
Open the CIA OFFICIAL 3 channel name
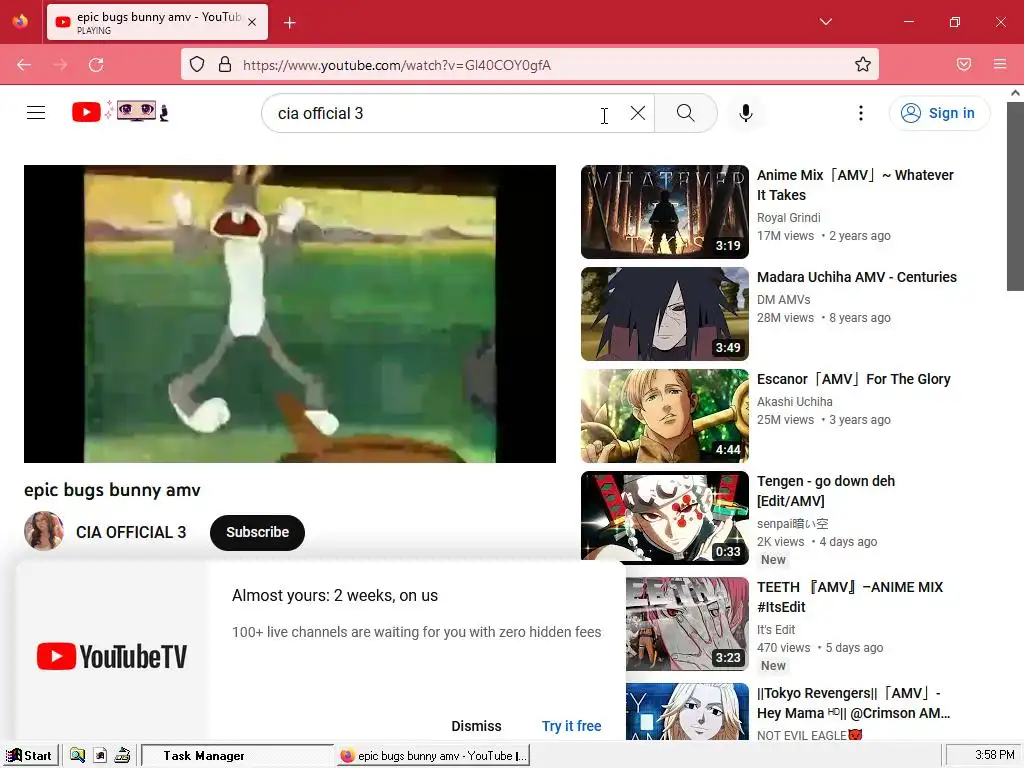point(131,532)
